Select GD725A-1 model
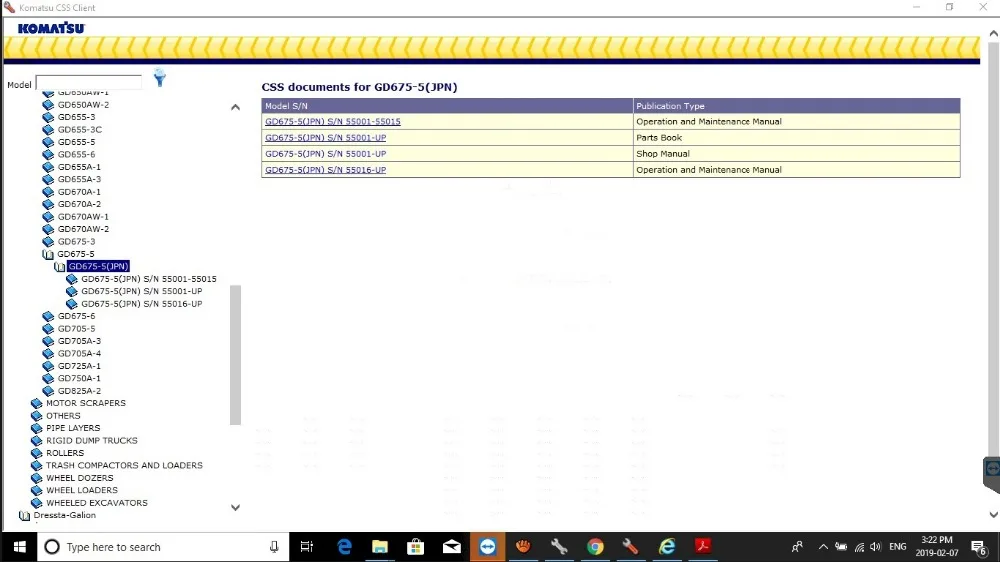The width and height of the screenshot is (1000, 562). [79, 366]
